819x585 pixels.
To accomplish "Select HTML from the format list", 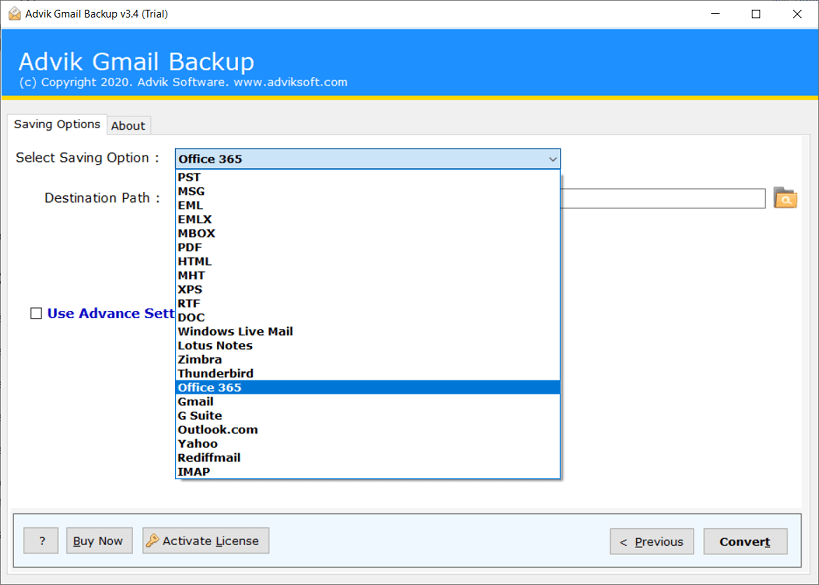I will coord(368,261).
